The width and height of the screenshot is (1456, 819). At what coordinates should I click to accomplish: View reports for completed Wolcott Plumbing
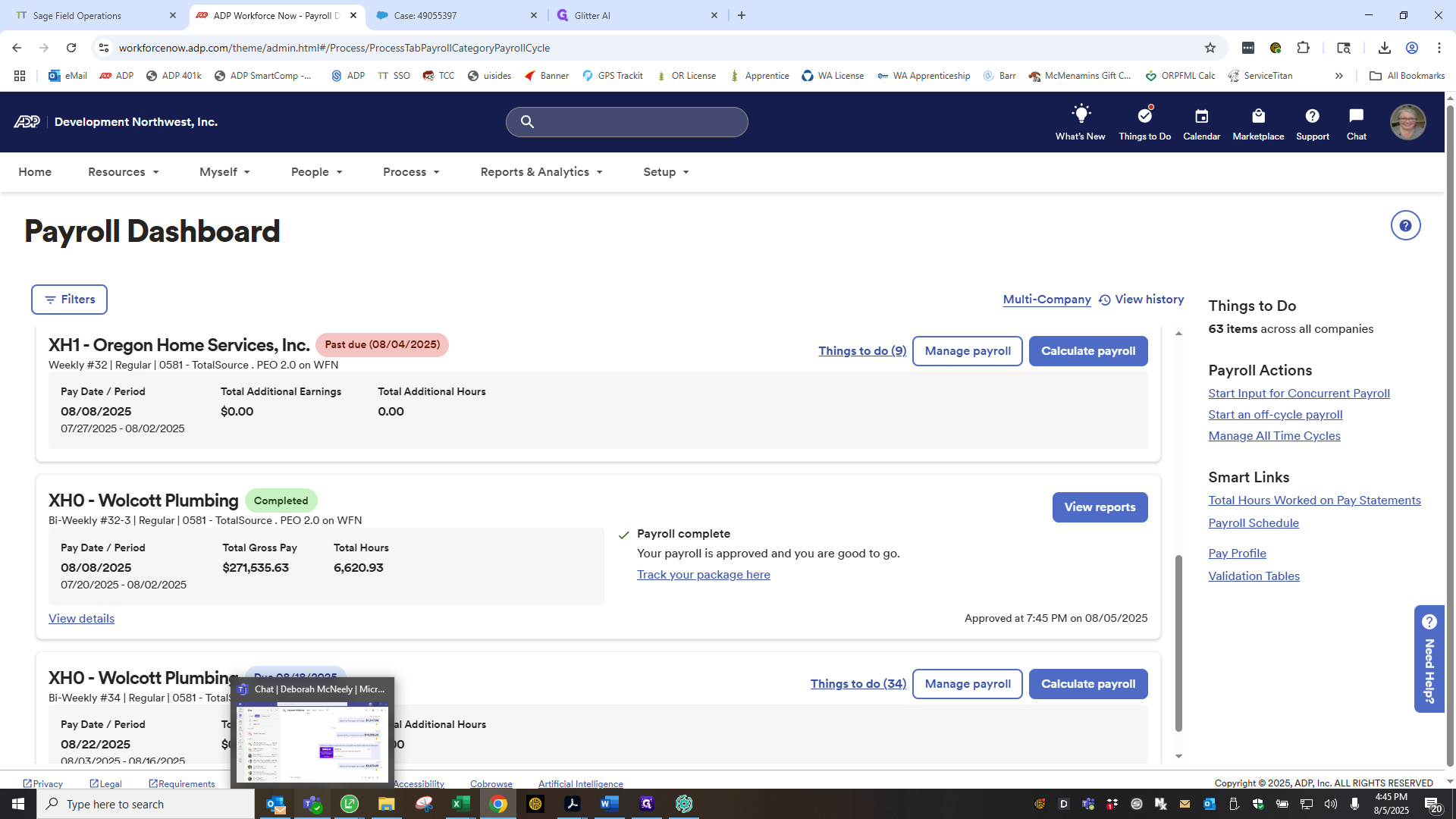coord(1100,507)
